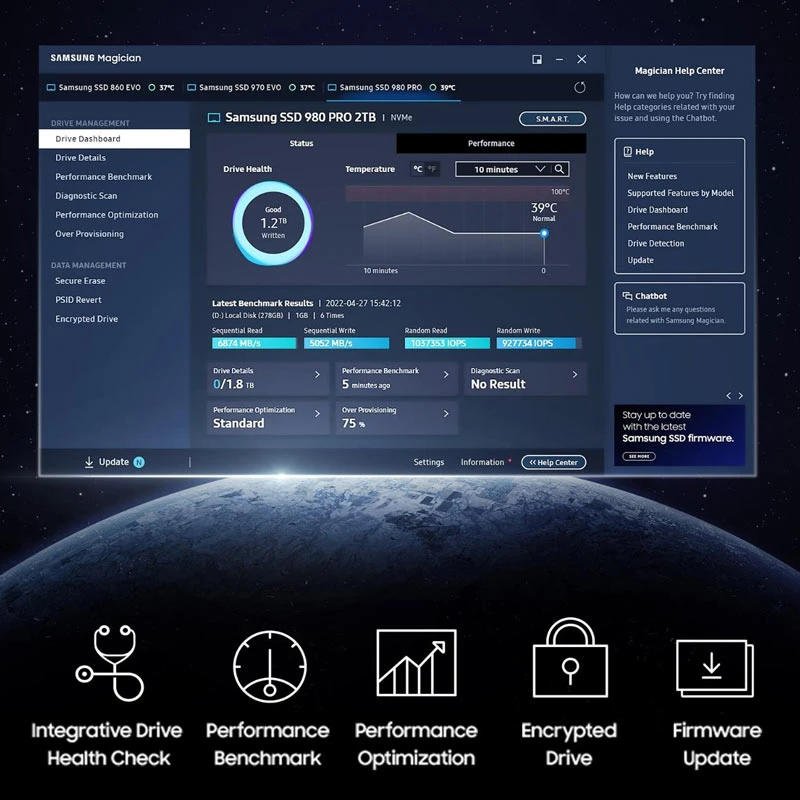The image size is (800, 800).
Task: Open Drive Dashboard in the sidebar
Action: pyautogui.click(x=114, y=139)
